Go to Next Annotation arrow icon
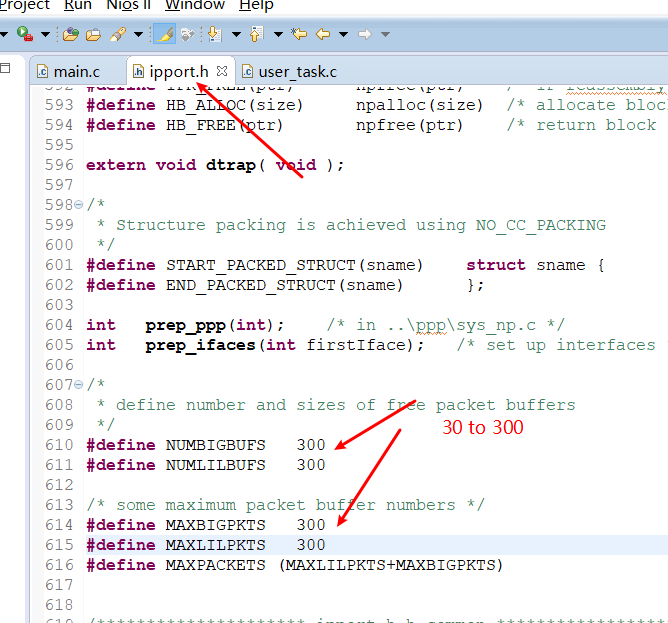The image size is (668, 623). [215, 34]
